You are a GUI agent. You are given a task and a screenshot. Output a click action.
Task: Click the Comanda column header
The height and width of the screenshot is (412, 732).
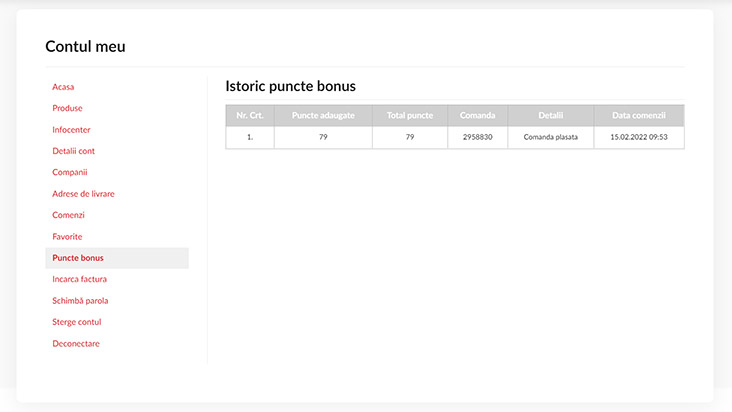478,116
